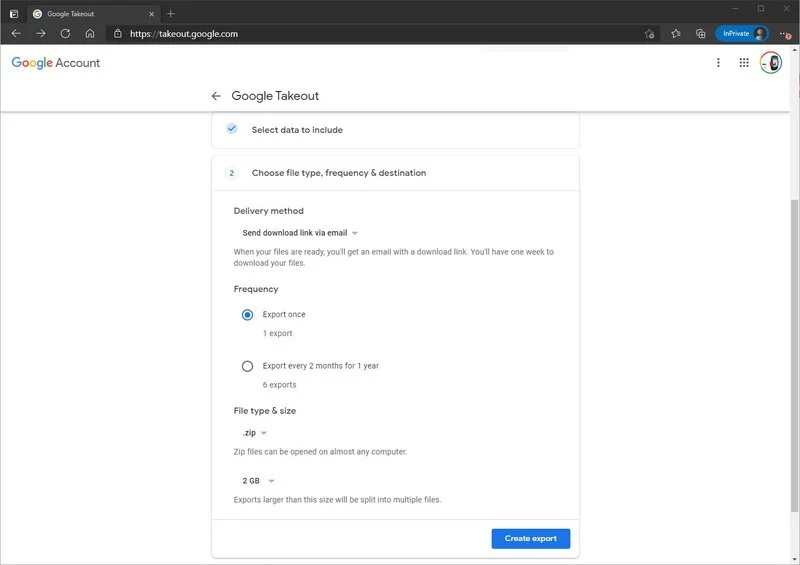Click the blue checkmark for step one
Screen dimensions: 800x565
click(x=232, y=129)
